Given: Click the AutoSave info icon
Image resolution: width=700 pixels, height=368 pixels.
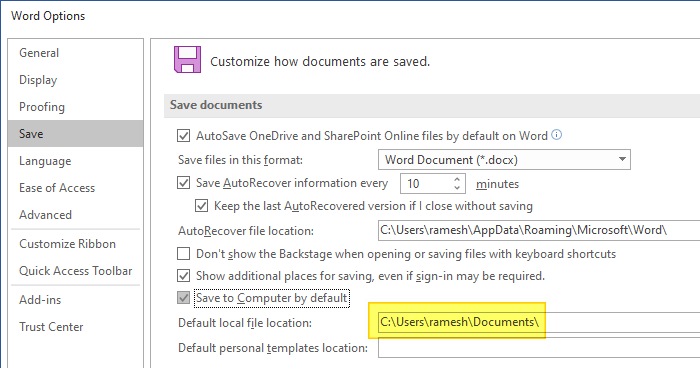Looking at the screenshot, I should tap(556, 134).
